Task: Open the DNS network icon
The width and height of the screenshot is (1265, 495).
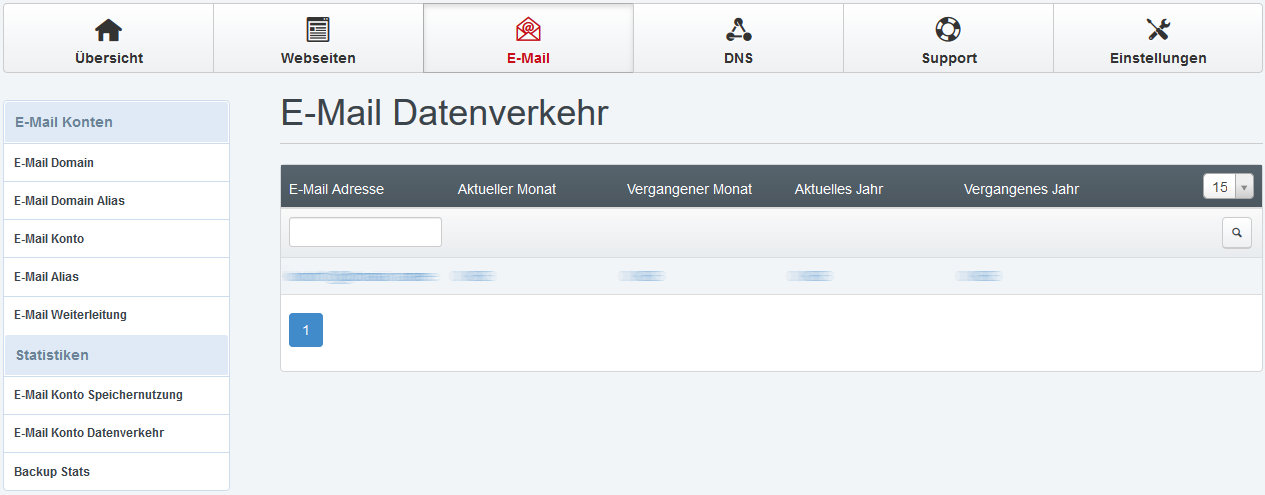Action: point(738,30)
